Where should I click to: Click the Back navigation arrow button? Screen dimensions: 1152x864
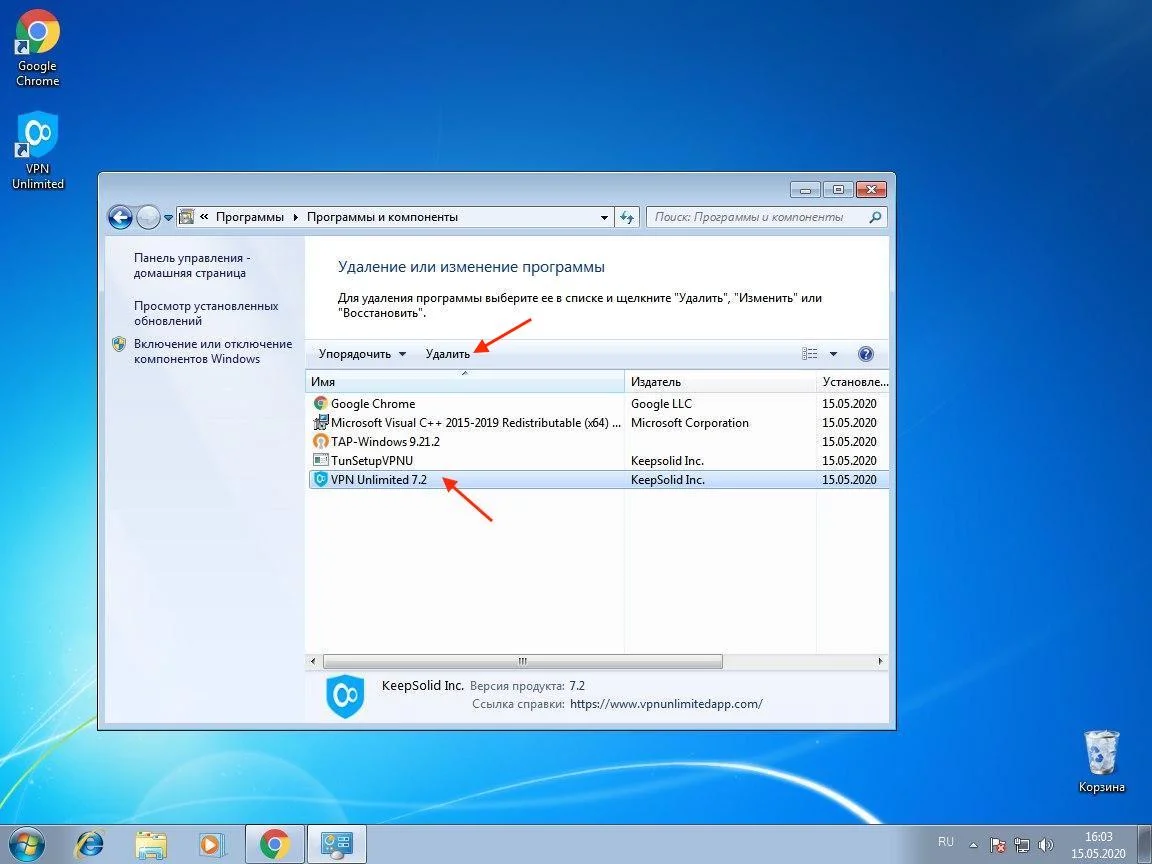click(120, 217)
